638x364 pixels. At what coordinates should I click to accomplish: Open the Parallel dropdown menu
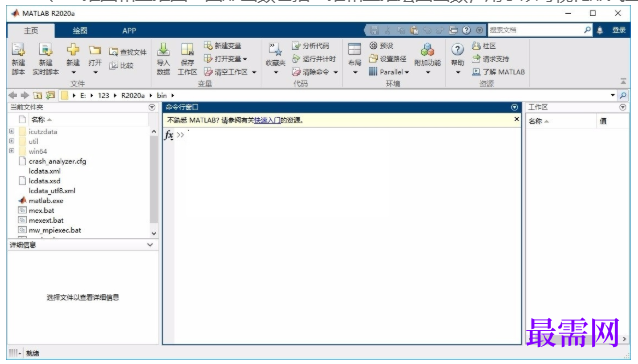[x=394, y=72]
